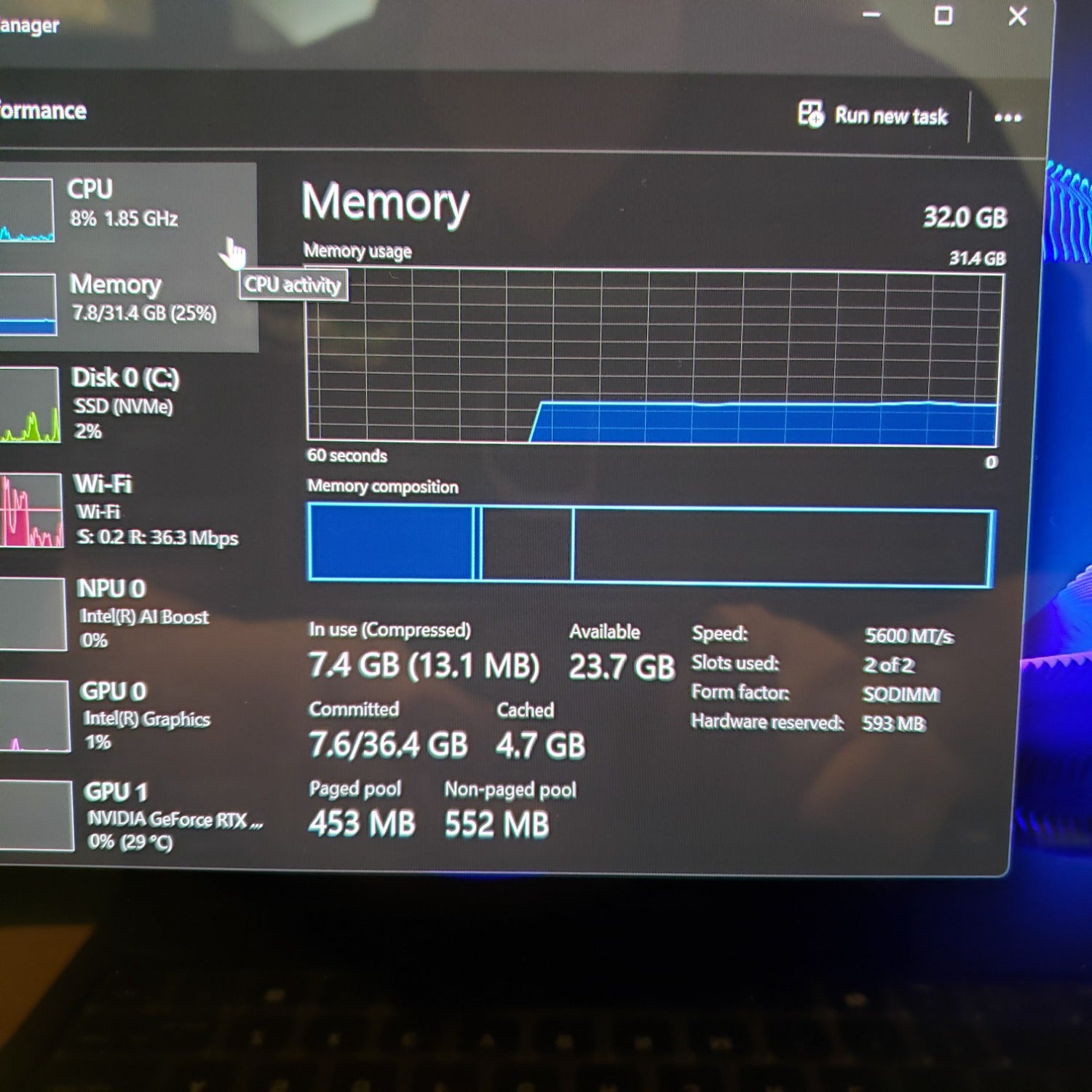Viewport: 1092px width, 1092px height.
Task: Select GPU 1 NVIDIA GeForce RTX
Action: click(135, 815)
